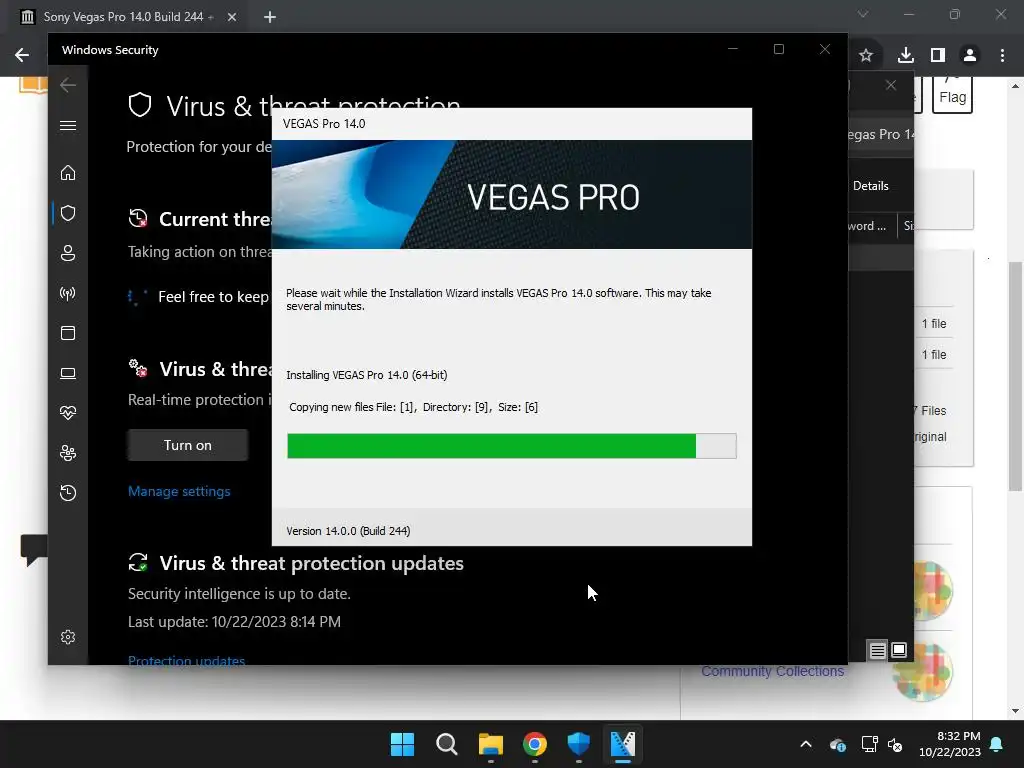Switch to list view icon on the page
The image size is (1024, 768).
click(878, 650)
